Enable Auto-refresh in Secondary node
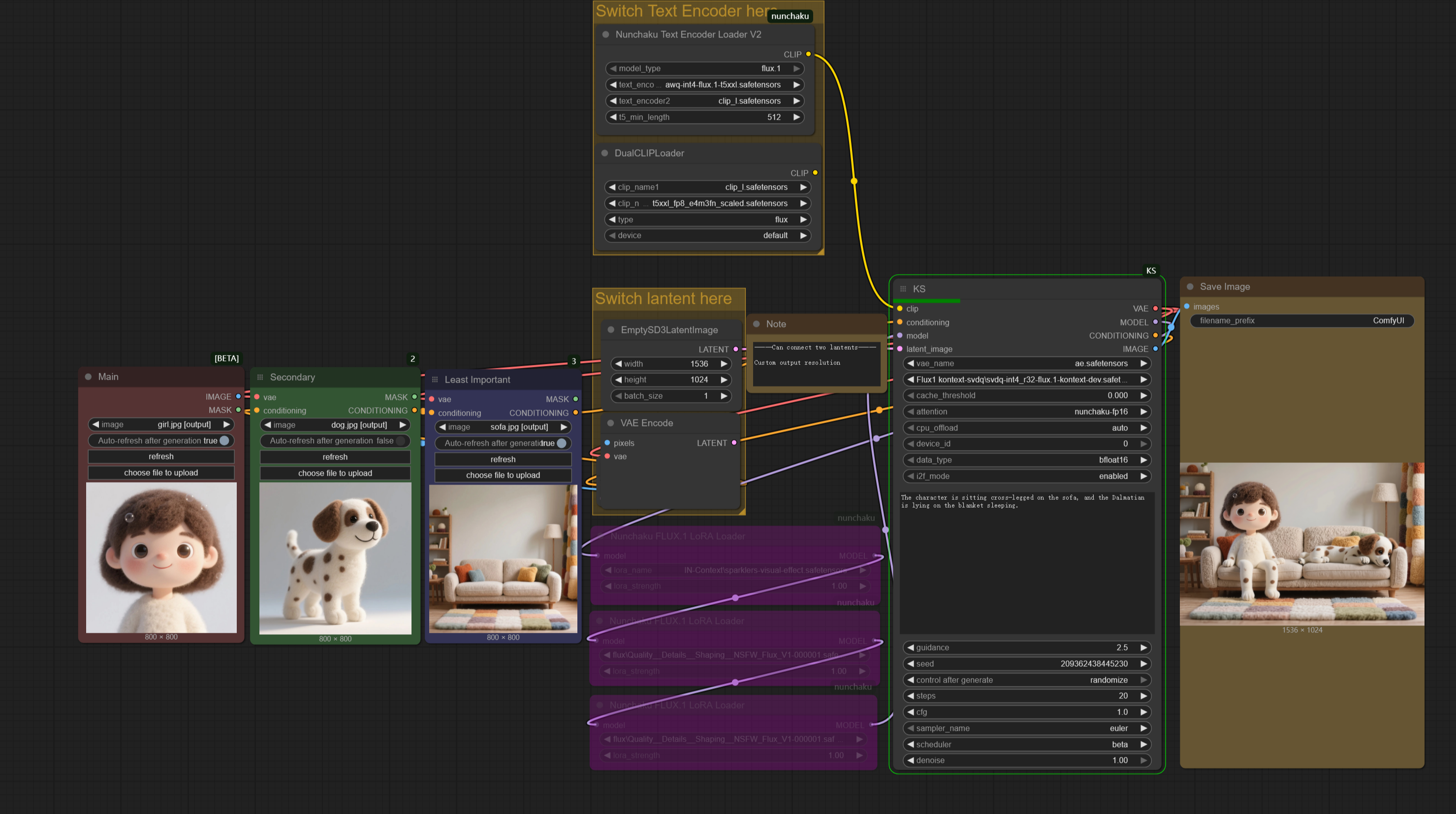This screenshot has height=814, width=1456. click(x=400, y=441)
